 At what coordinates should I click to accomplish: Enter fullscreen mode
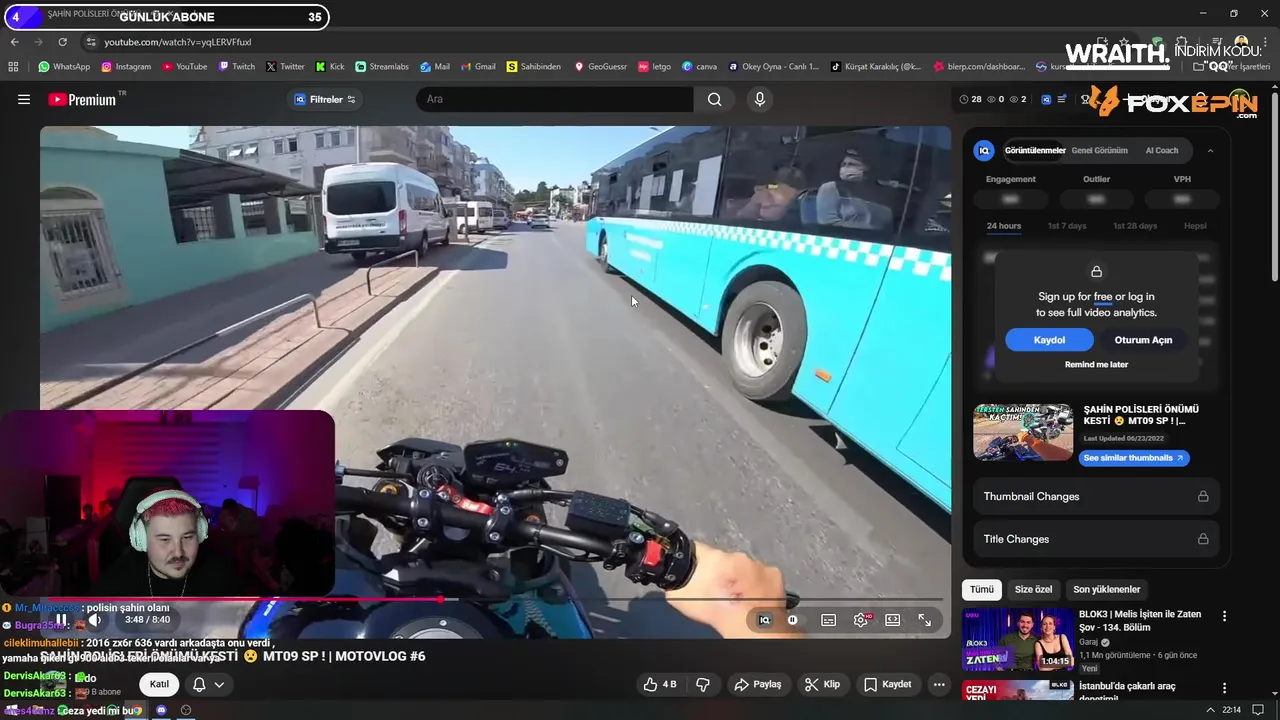tap(925, 620)
